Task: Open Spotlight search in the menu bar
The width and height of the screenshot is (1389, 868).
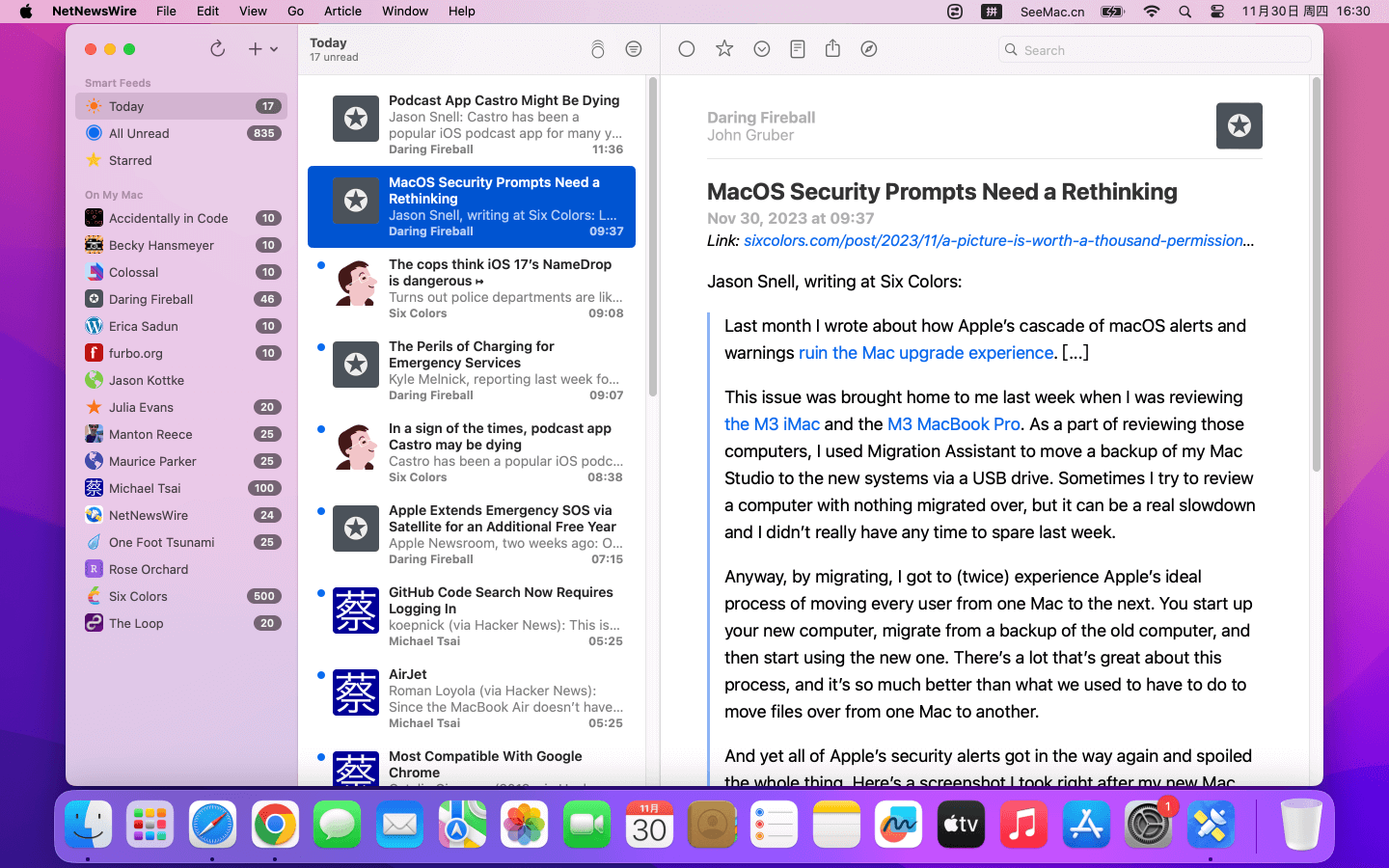Action: coord(1185,12)
